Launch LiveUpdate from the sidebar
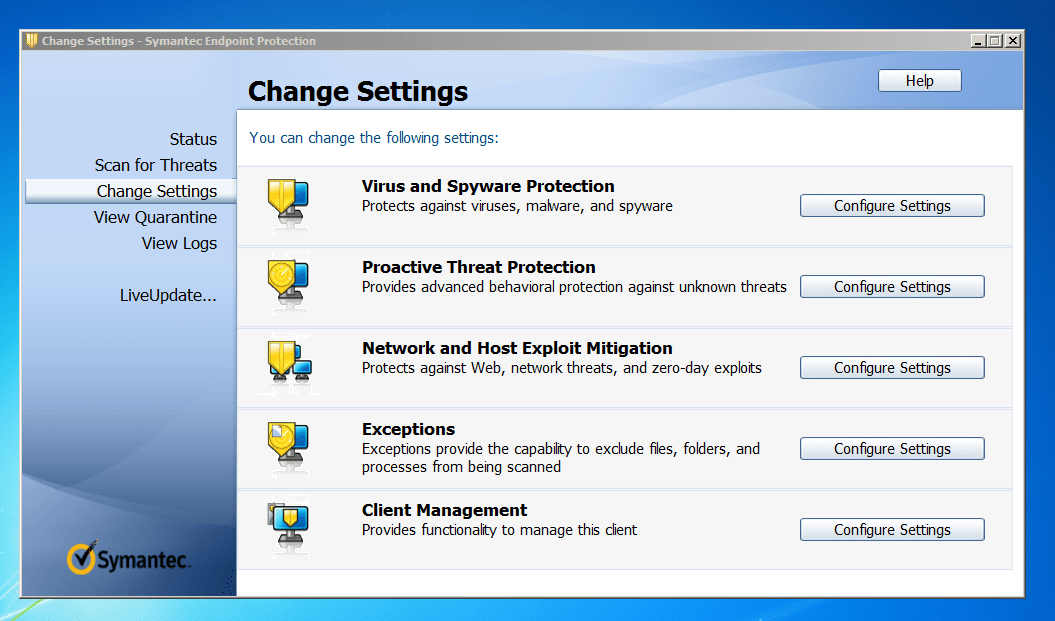Screen dimensions: 1055x621 point(168,295)
